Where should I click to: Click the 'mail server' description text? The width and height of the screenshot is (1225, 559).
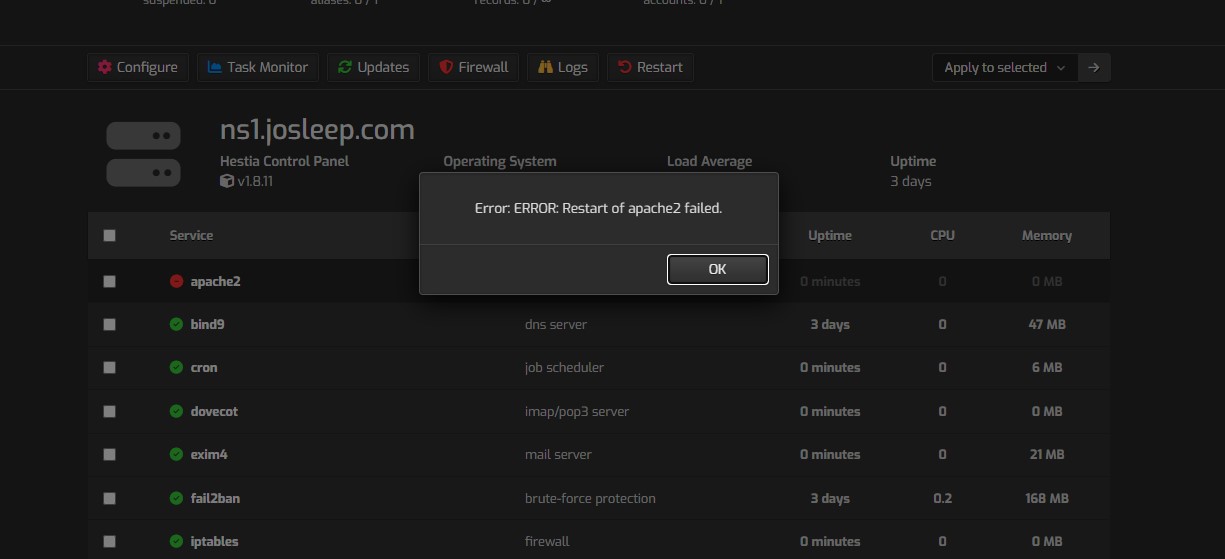click(x=558, y=454)
